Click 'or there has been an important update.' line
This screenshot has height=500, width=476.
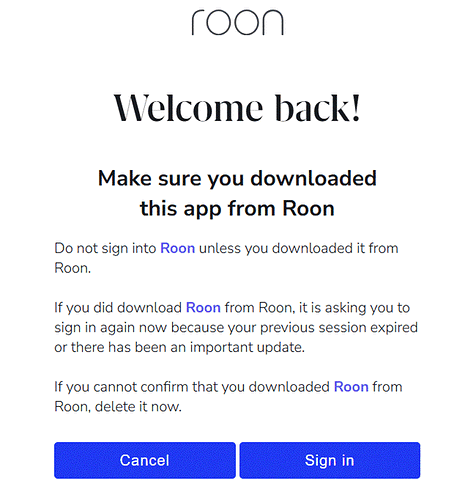(180, 347)
